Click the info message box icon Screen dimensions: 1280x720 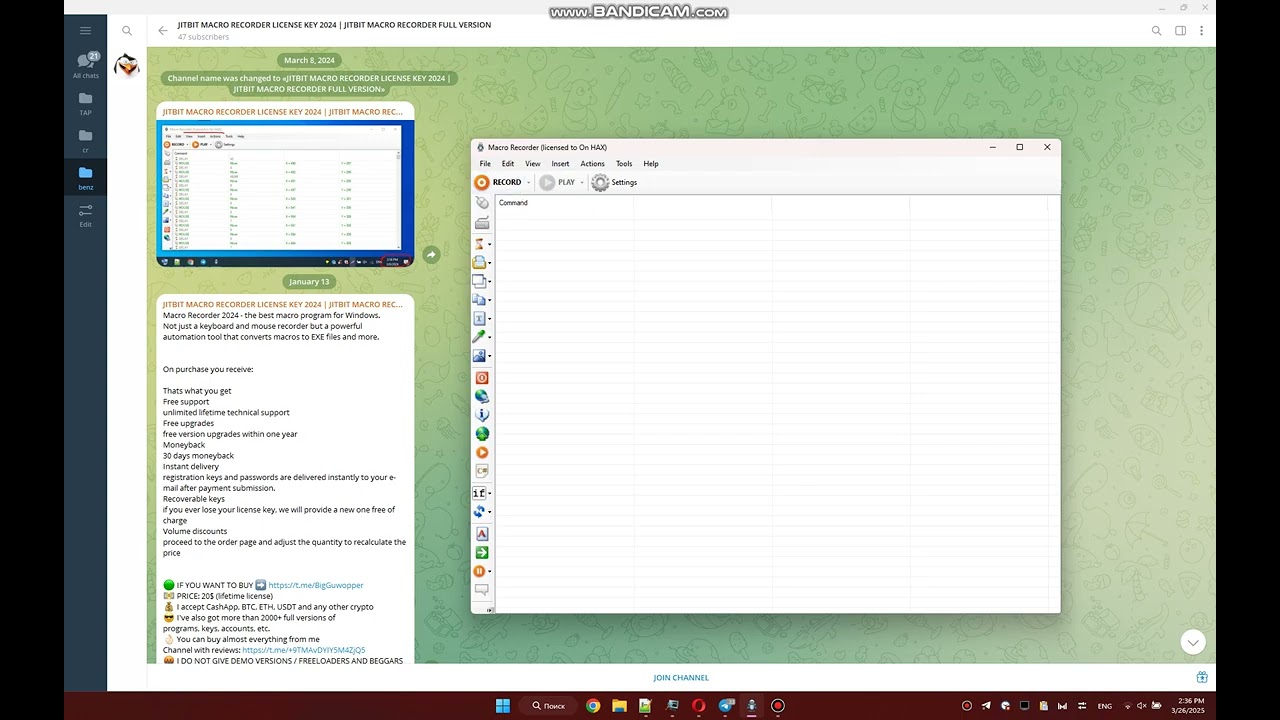(482, 415)
